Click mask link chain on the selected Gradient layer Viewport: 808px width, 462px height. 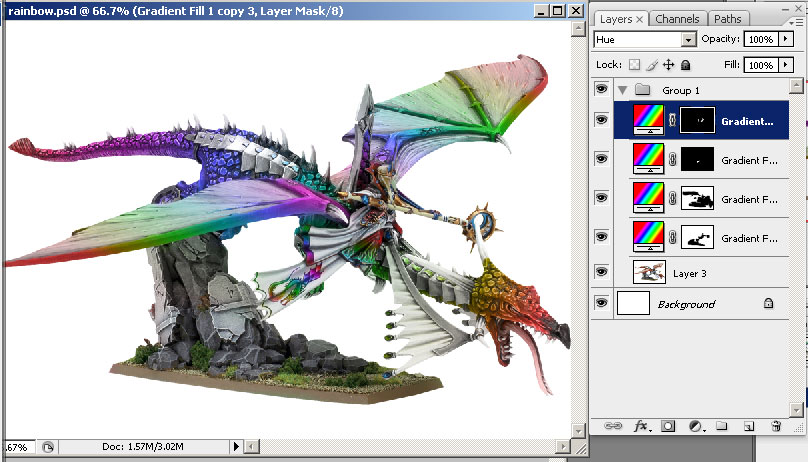tap(672, 120)
